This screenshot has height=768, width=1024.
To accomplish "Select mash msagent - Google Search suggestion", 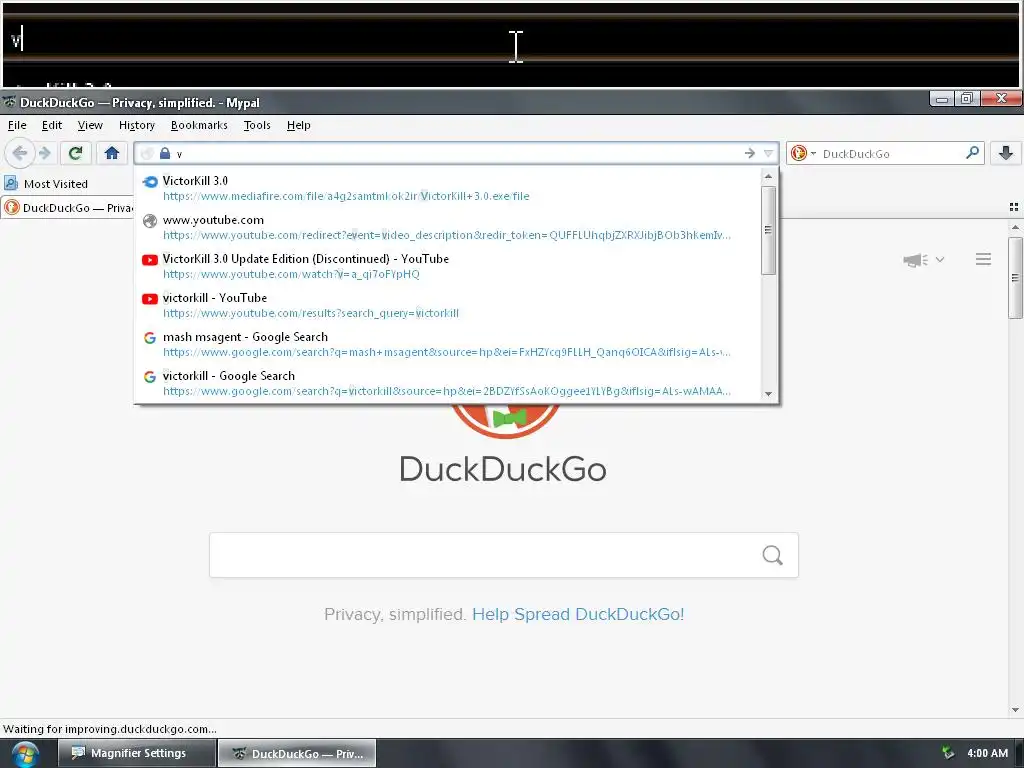I will pyautogui.click(x=448, y=344).
